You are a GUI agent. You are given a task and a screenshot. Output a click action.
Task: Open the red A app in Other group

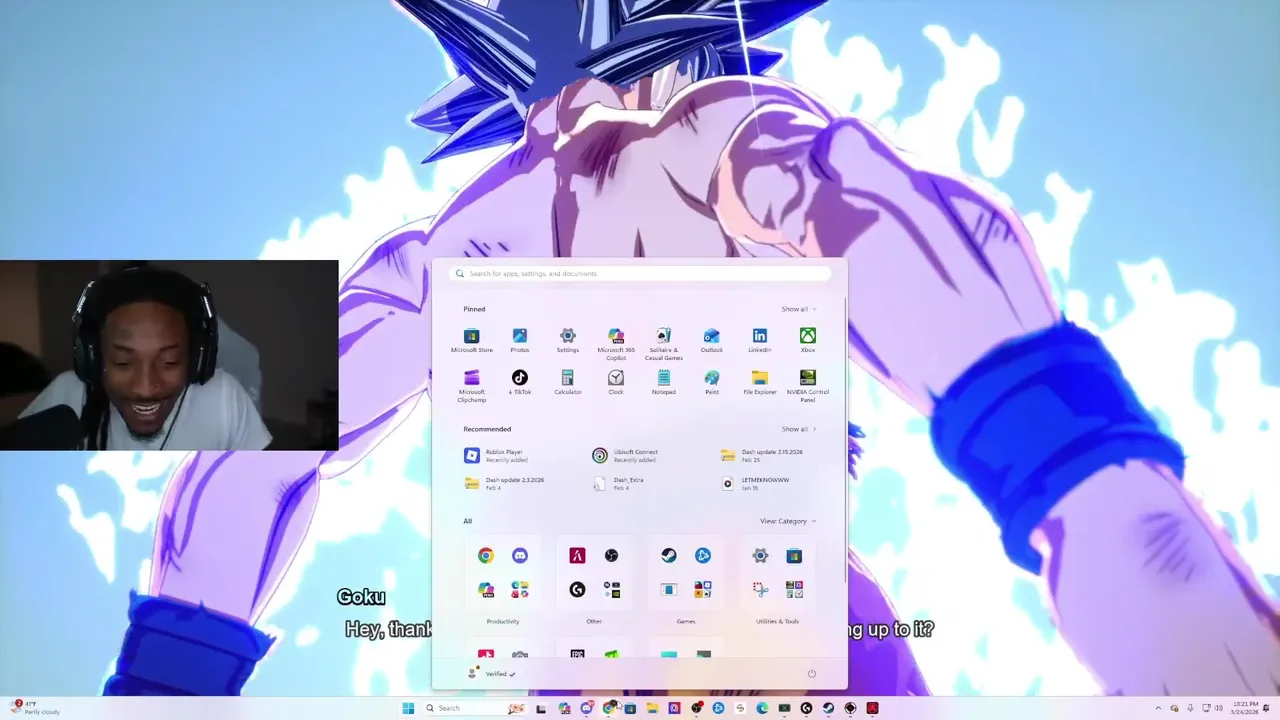point(577,555)
